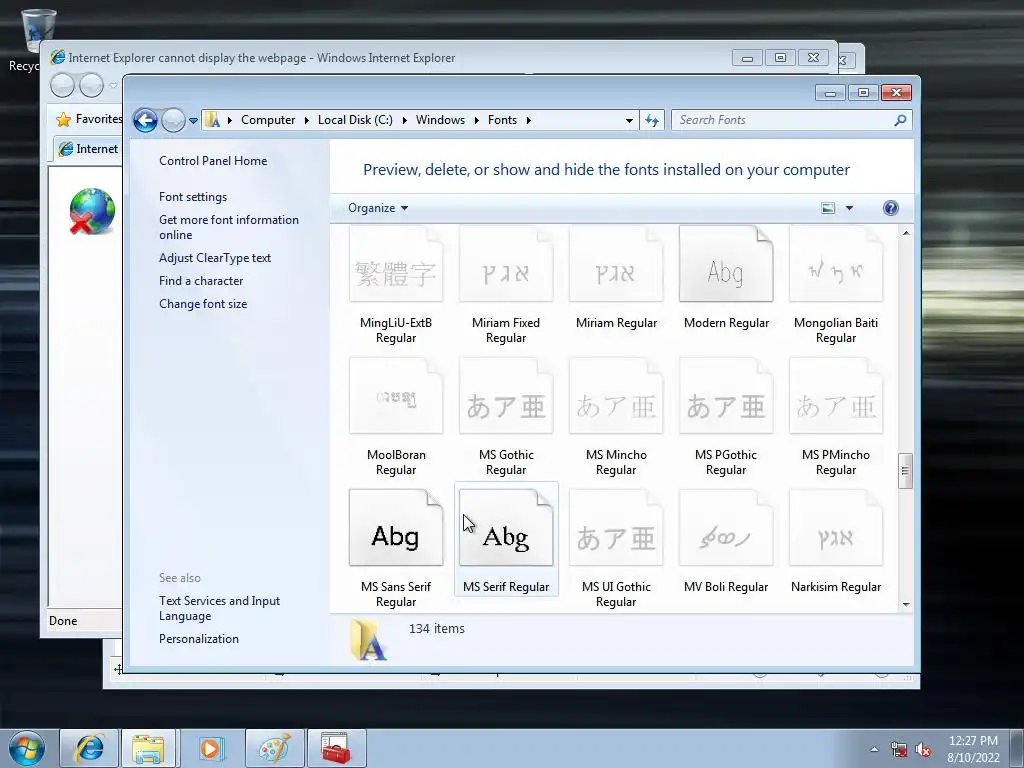
Task: Click the Forward navigation arrow in Fonts window
Action: click(x=173, y=120)
